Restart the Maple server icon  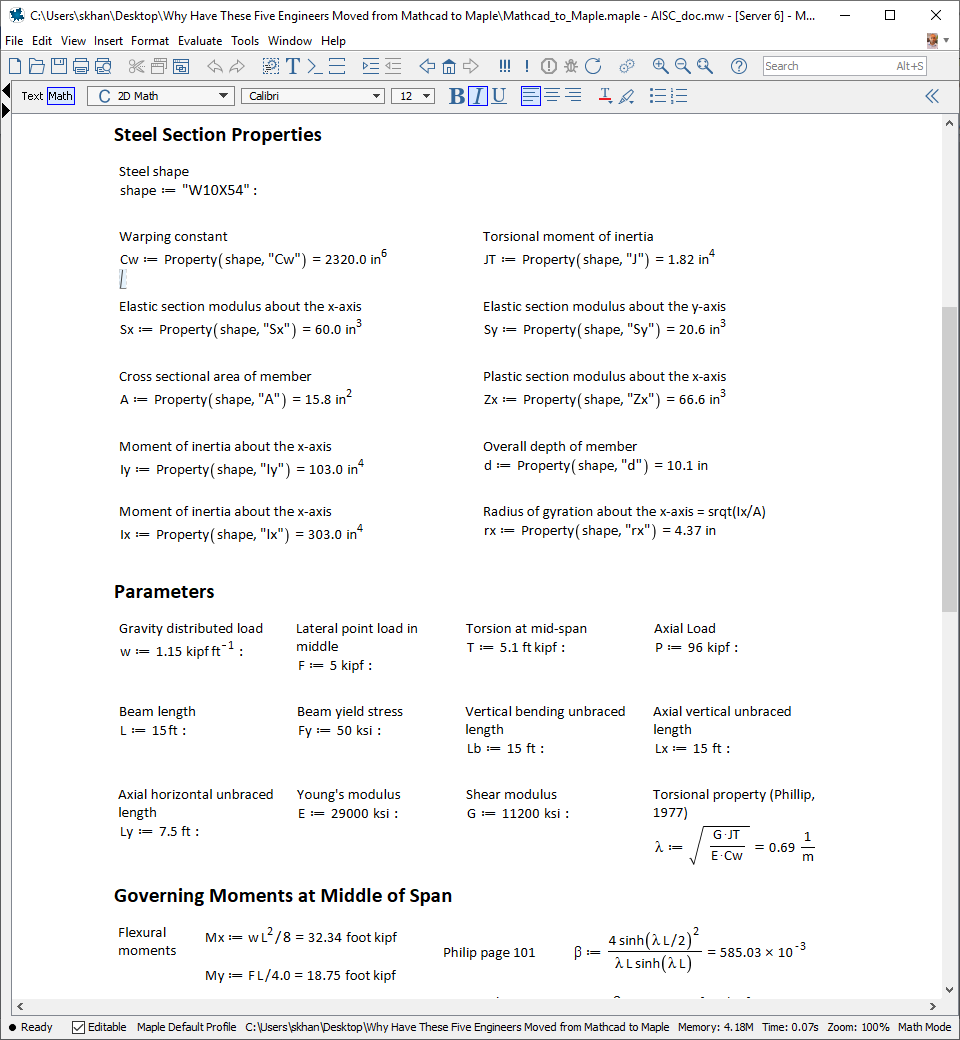pos(592,66)
